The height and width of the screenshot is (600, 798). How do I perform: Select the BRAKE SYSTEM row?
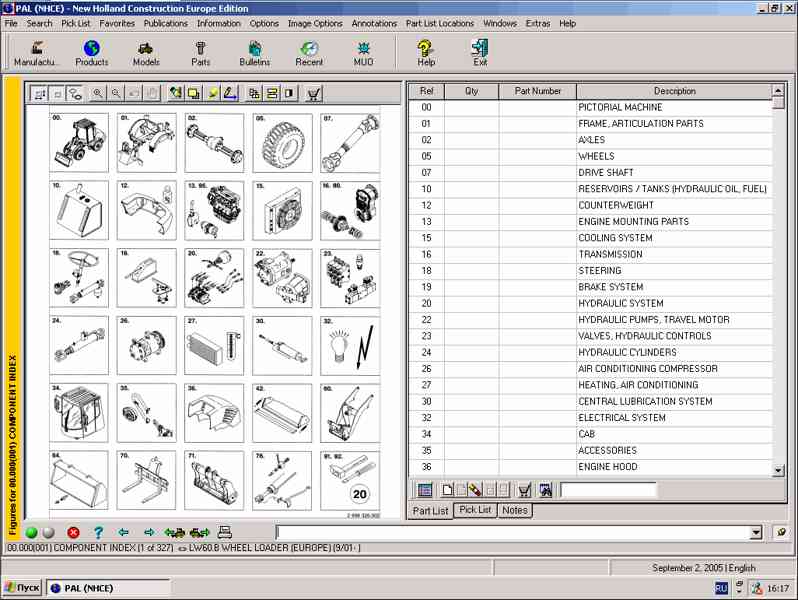click(x=590, y=287)
